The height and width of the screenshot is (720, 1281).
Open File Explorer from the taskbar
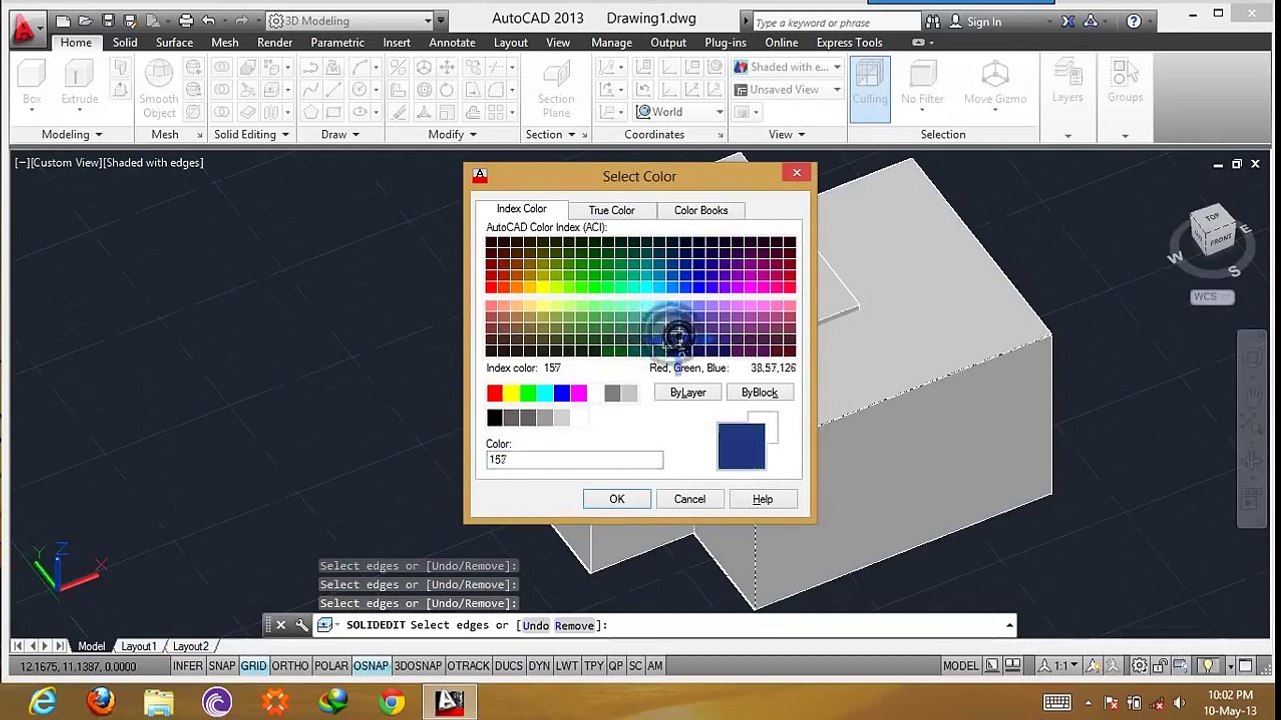pos(158,702)
